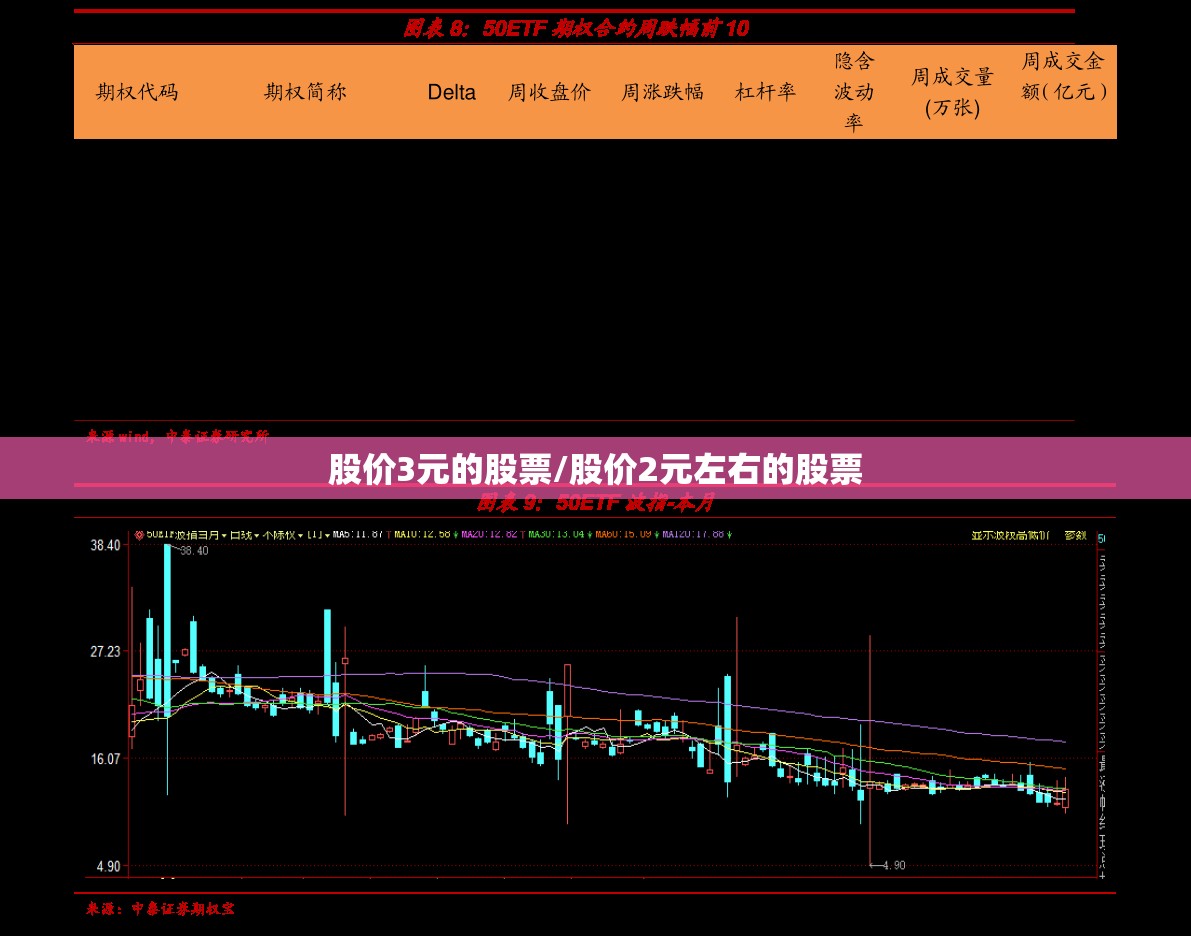Click the 4.90 low-price annotation on chart

[893, 865]
